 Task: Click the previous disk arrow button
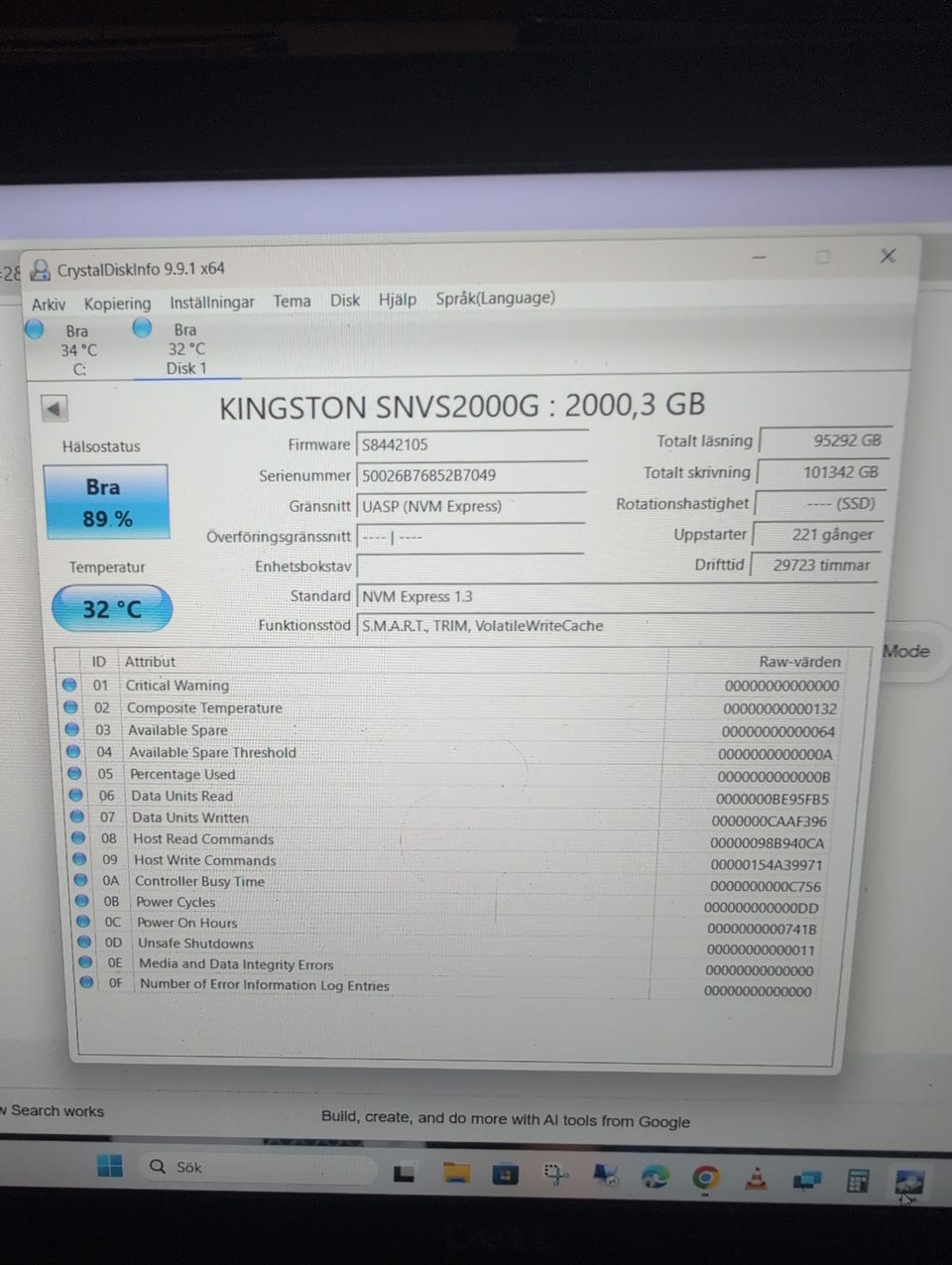[55, 408]
